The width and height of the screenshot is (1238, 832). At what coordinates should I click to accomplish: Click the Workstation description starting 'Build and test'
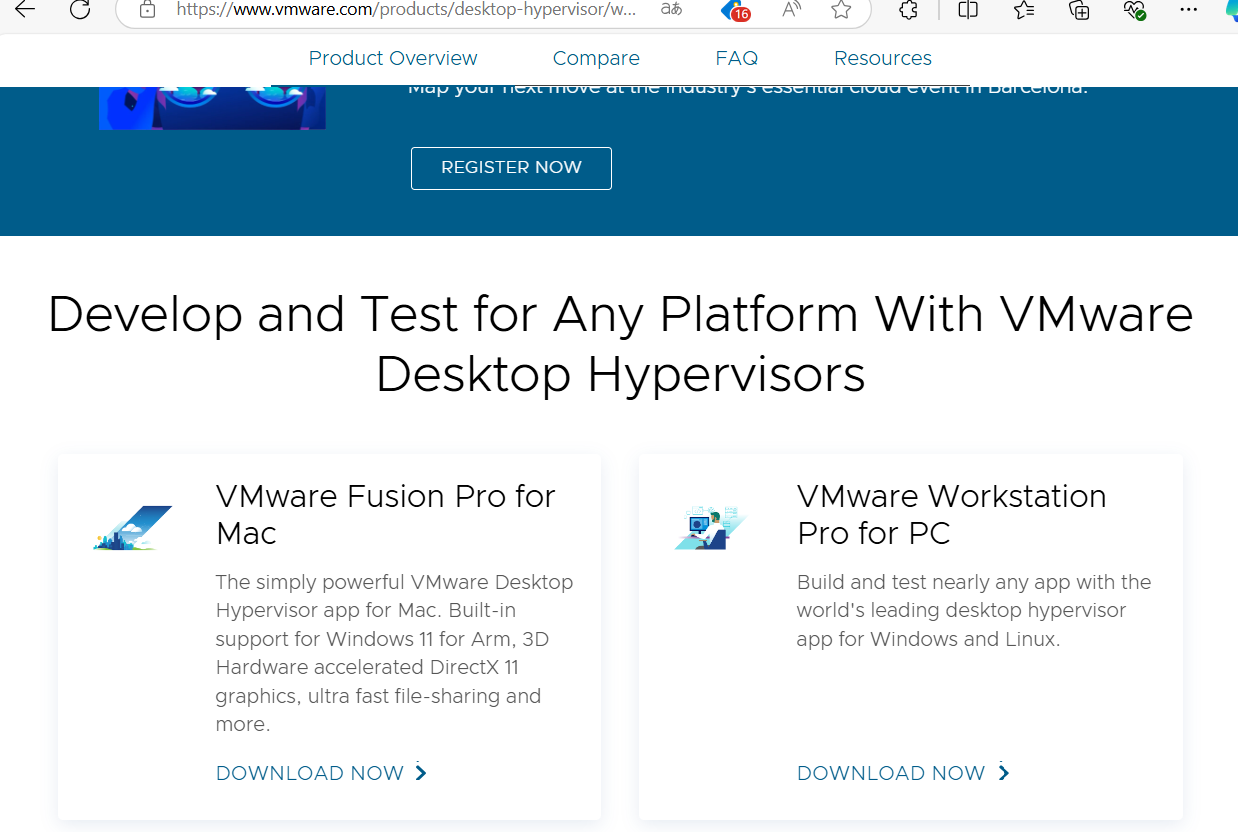pos(973,610)
